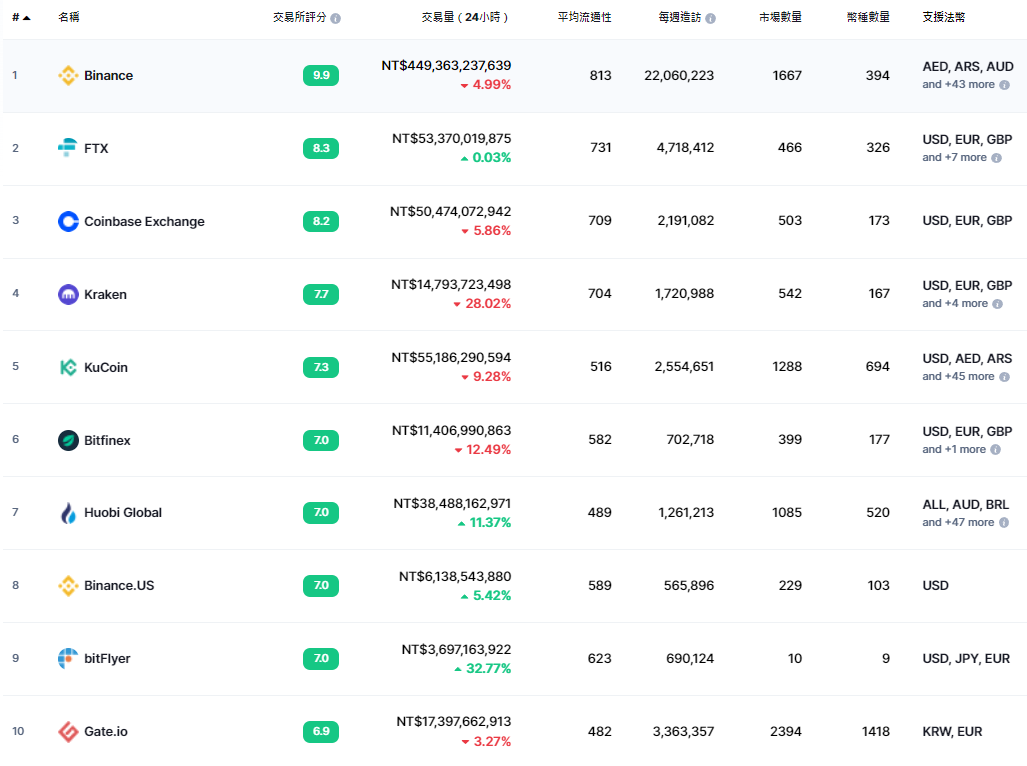Click the Bitfinex exchange logo
Viewport: 1027px width, 766px height.
[68, 440]
